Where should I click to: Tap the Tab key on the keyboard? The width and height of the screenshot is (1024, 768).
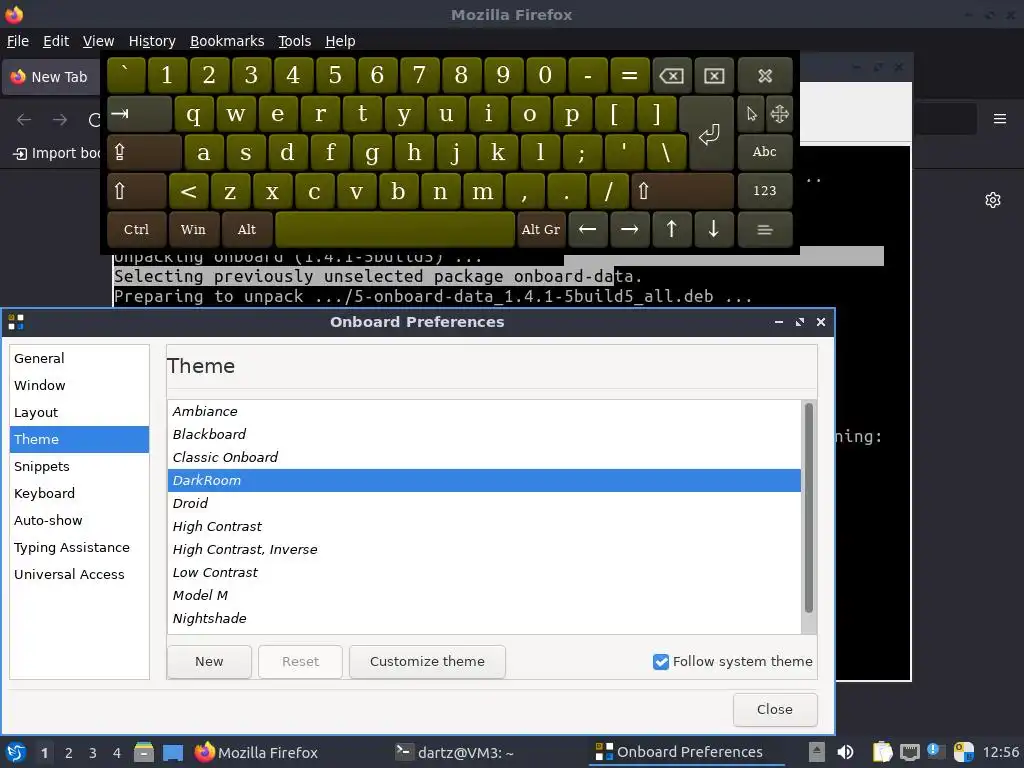[139, 114]
